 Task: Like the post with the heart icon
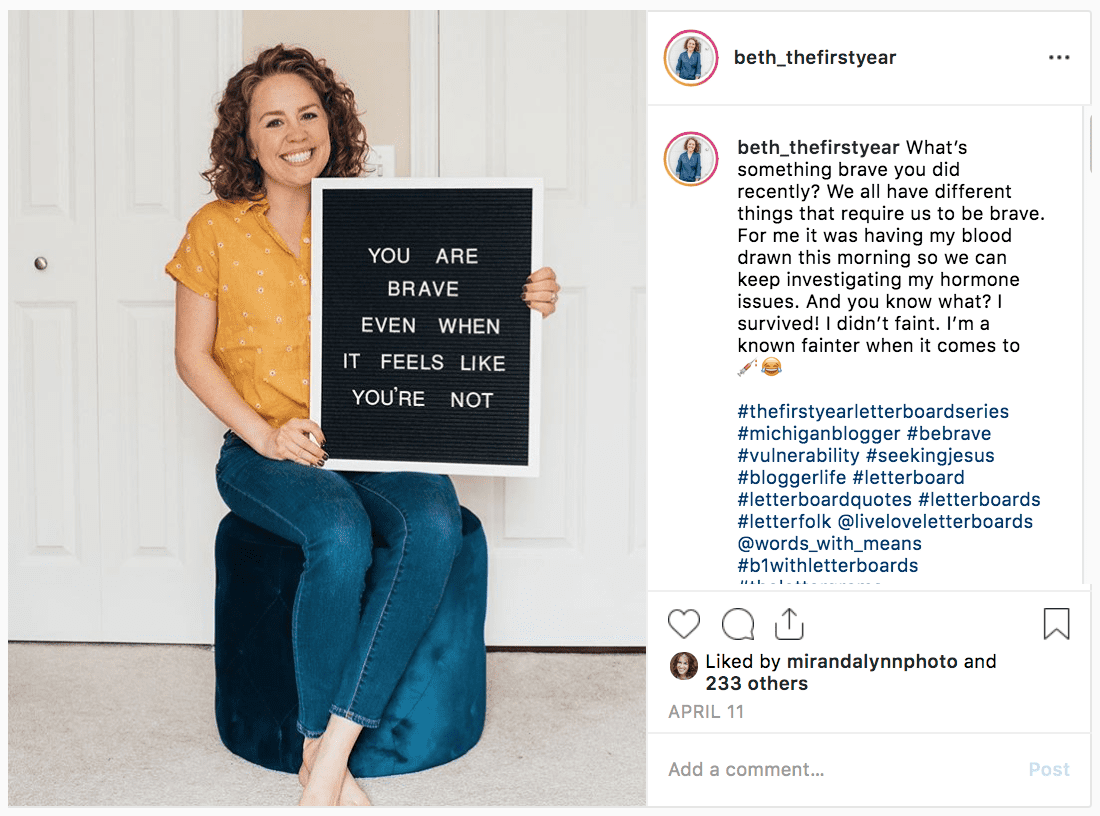tap(683, 623)
